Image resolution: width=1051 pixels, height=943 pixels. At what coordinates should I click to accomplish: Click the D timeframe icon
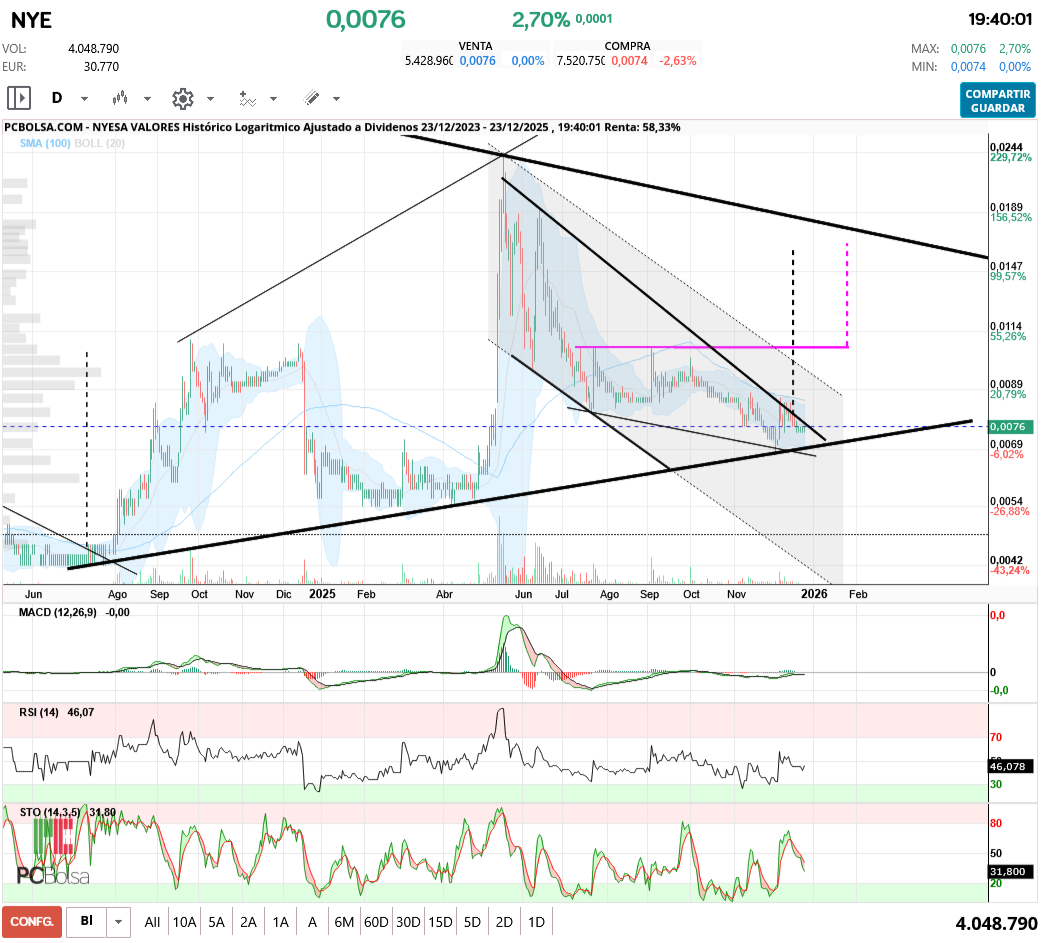58,98
